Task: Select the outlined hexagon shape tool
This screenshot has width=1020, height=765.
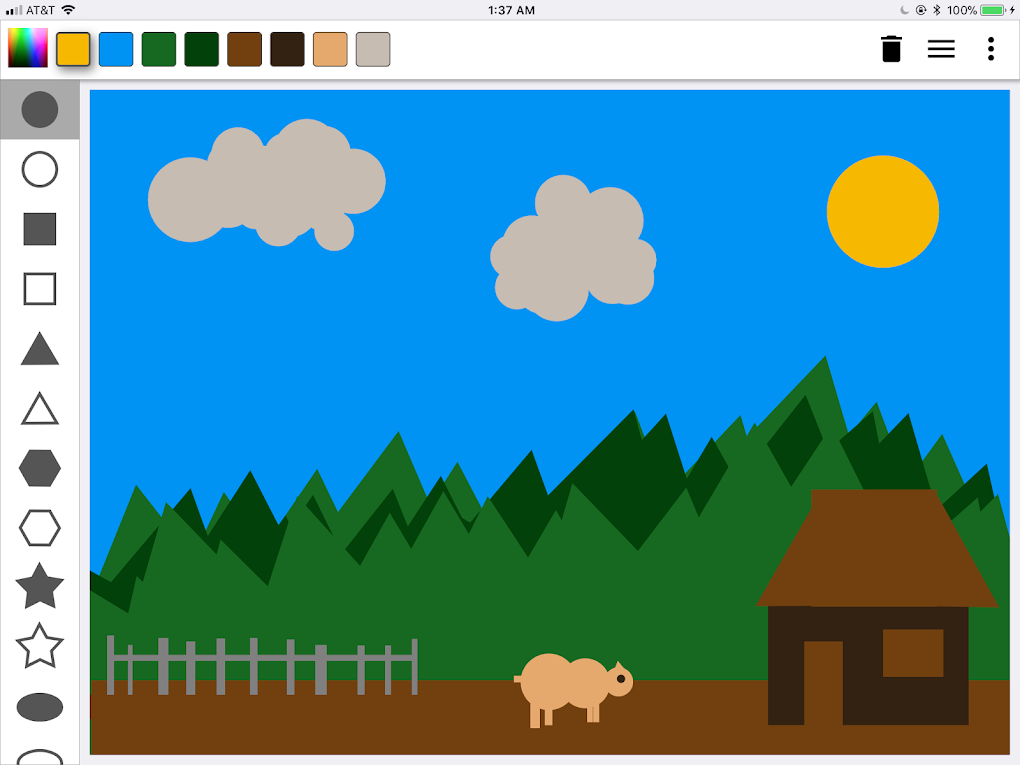Action: (39, 529)
